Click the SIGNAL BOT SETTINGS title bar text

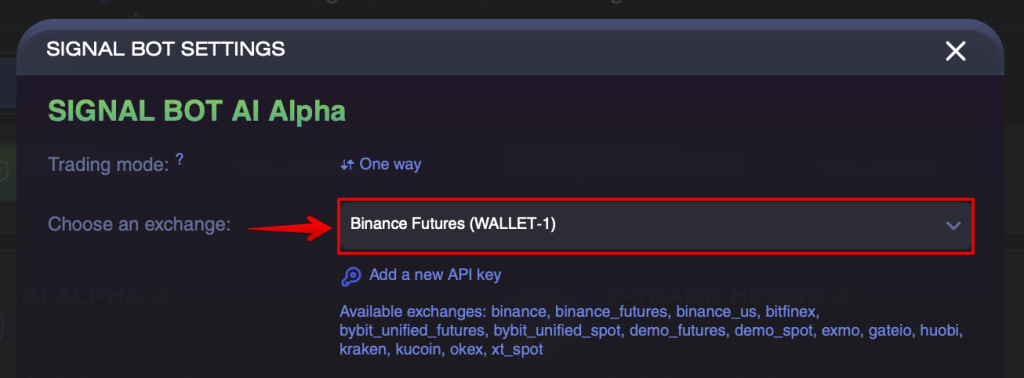tap(166, 49)
